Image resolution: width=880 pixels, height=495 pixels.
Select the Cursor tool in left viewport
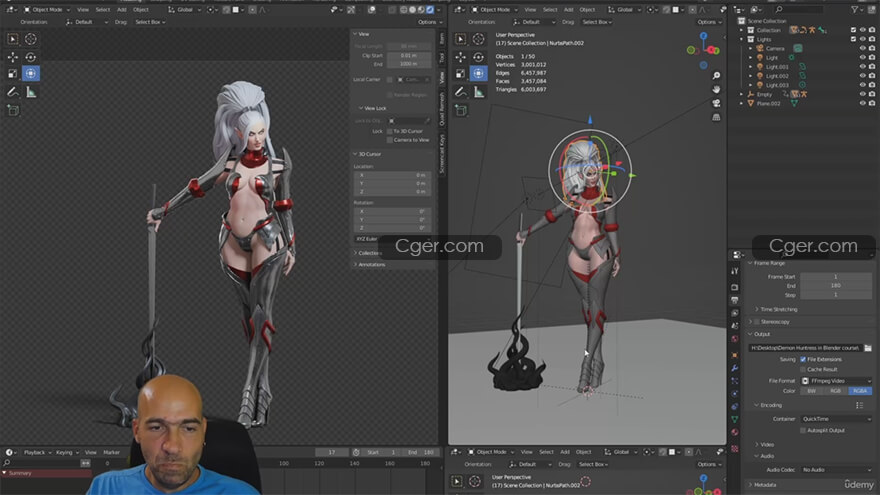[x=30, y=39]
